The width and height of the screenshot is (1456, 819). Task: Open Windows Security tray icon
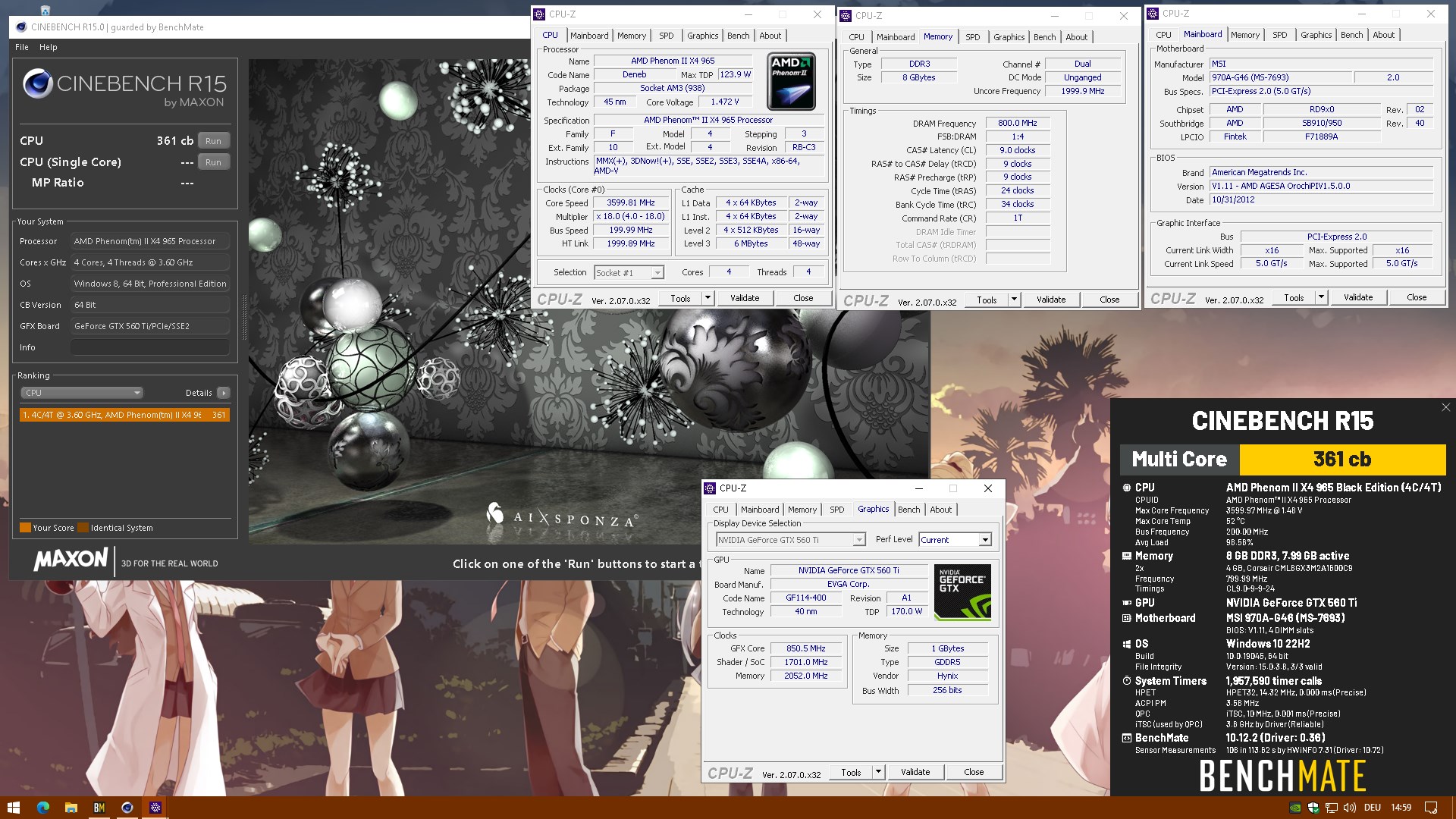[x=1313, y=808]
